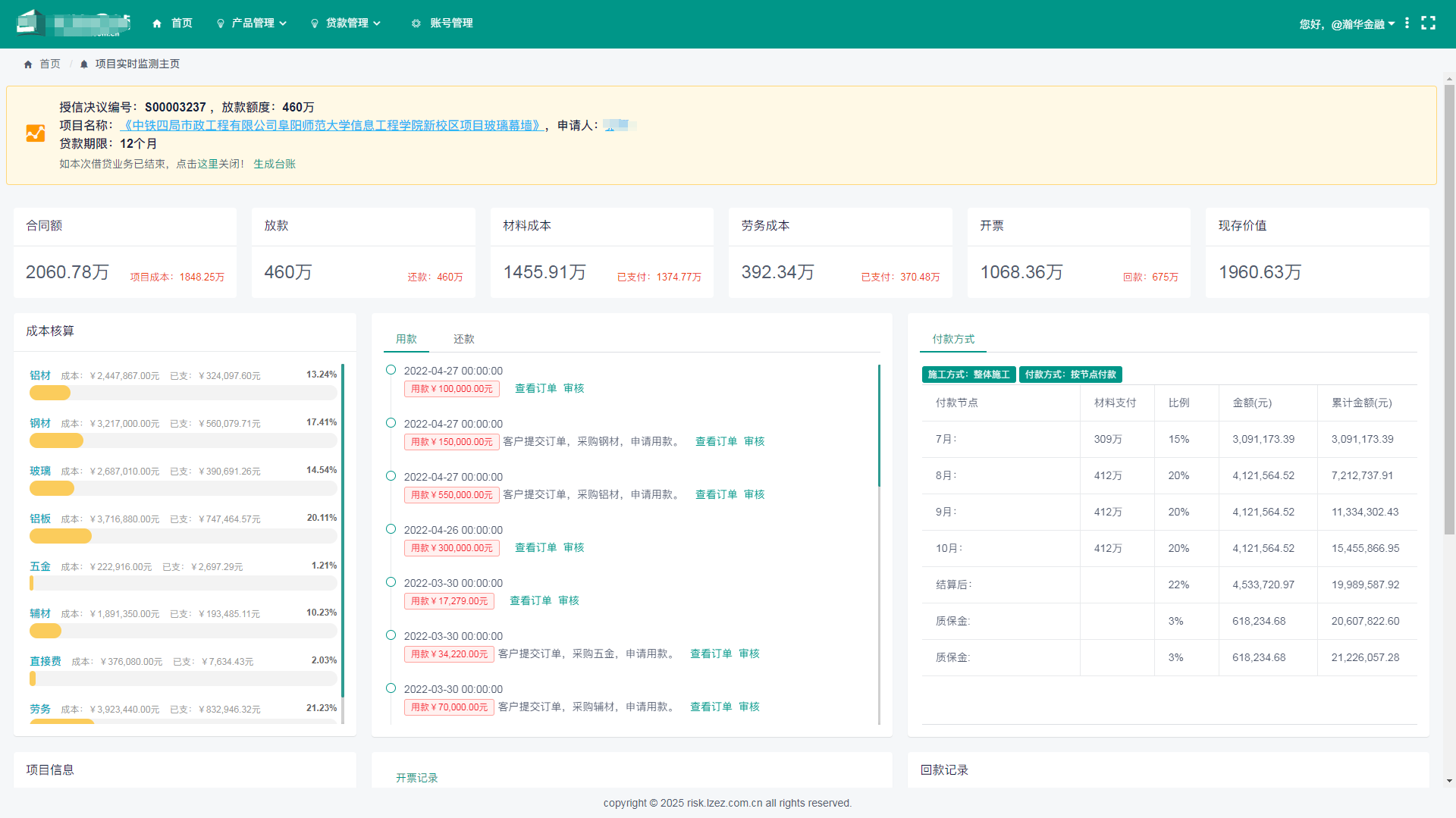Open the project name hyperlink

click(x=332, y=125)
